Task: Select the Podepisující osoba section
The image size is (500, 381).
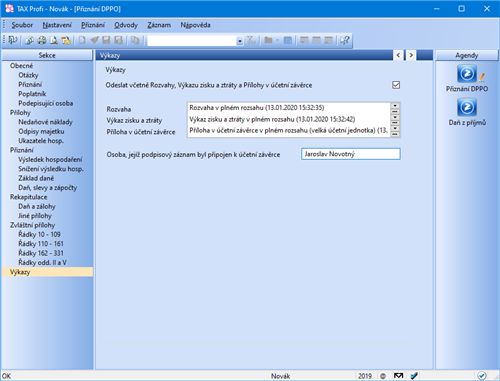Action: [46, 103]
